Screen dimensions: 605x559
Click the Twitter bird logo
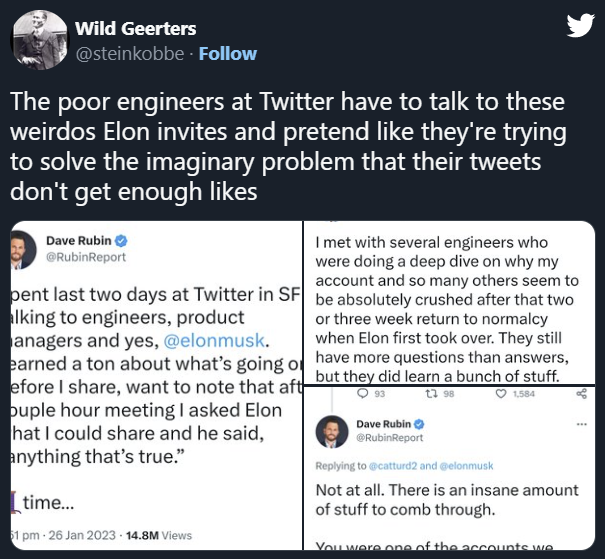580,28
